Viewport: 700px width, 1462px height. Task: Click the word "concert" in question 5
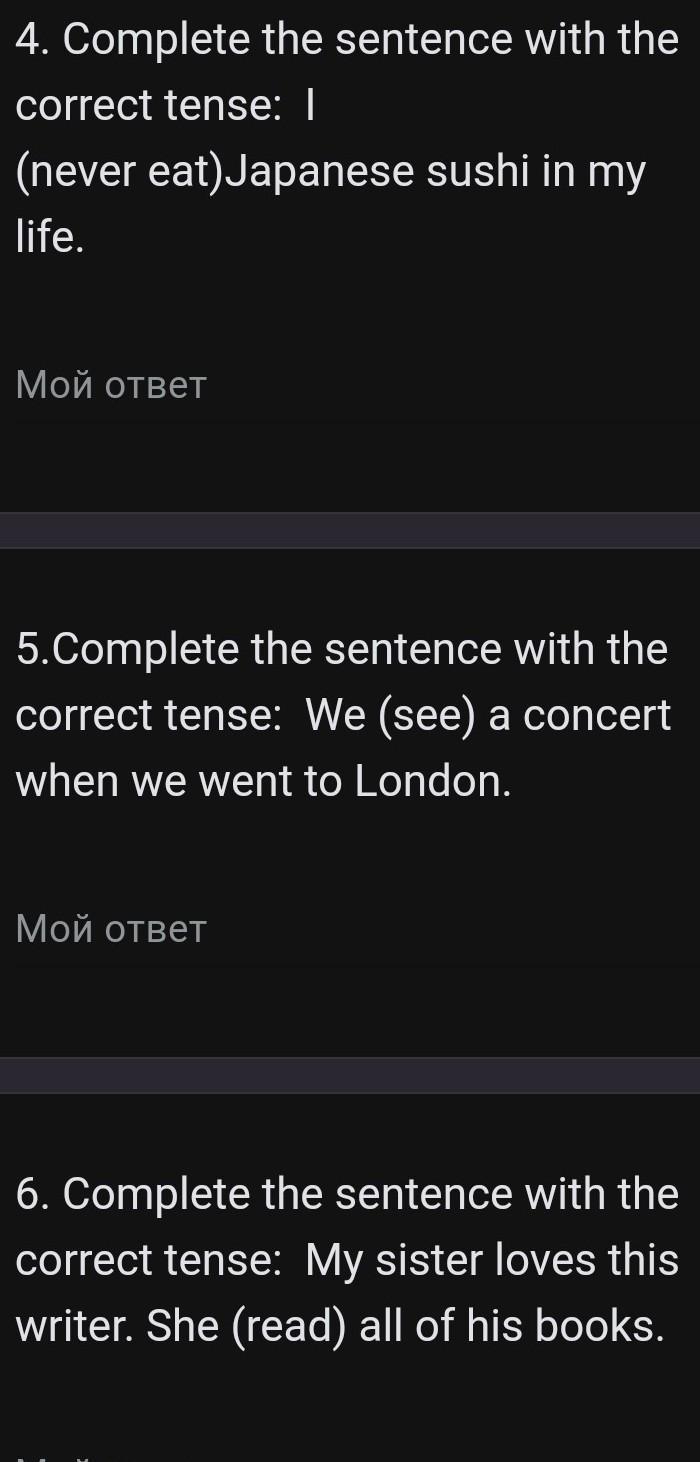click(x=597, y=715)
